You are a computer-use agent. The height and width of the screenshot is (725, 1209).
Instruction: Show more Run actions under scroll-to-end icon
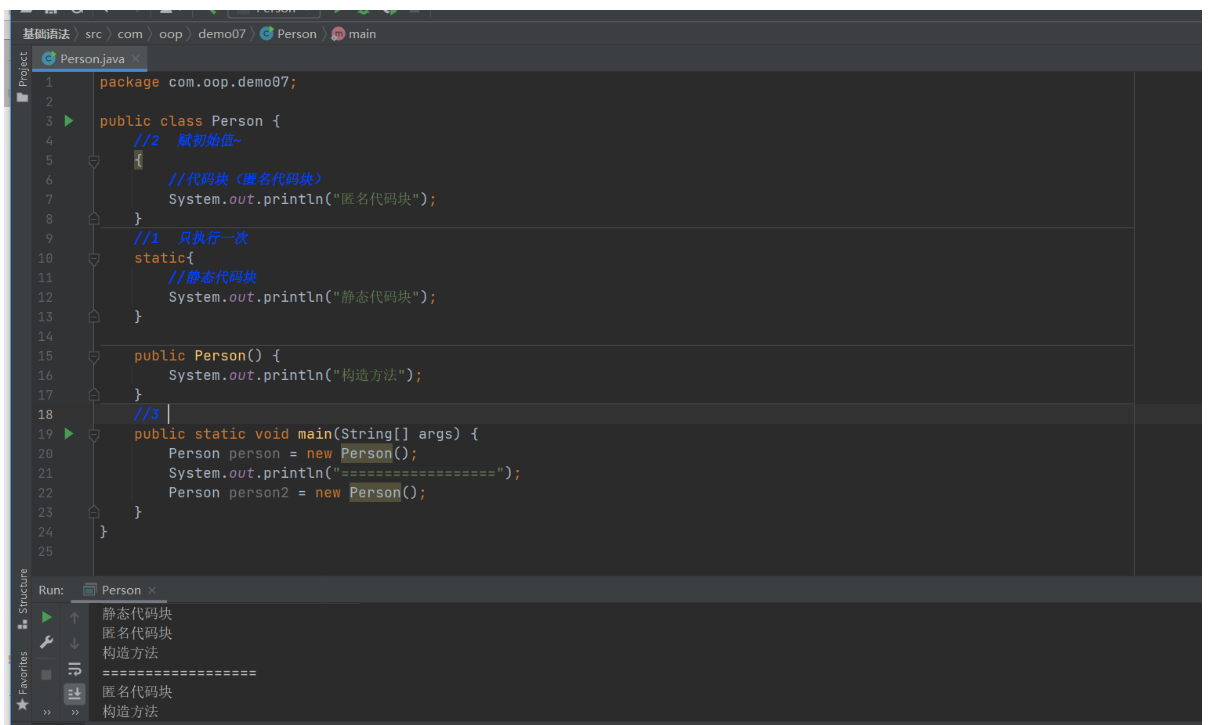click(x=75, y=713)
